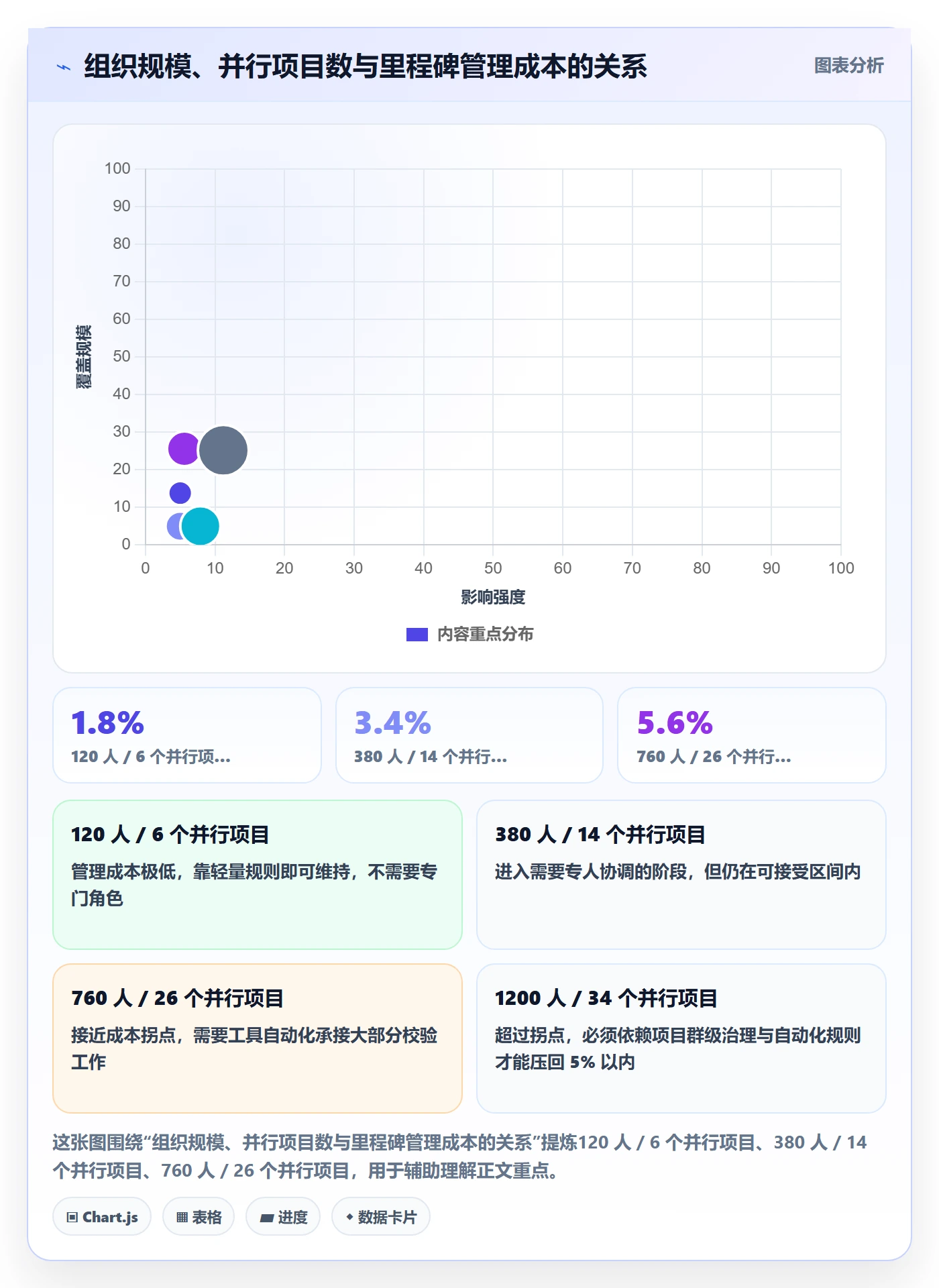Click the orange 760 人 / 26 个并行项目 card
The width and height of the screenshot is (939, 1288).
[258, 1038]
